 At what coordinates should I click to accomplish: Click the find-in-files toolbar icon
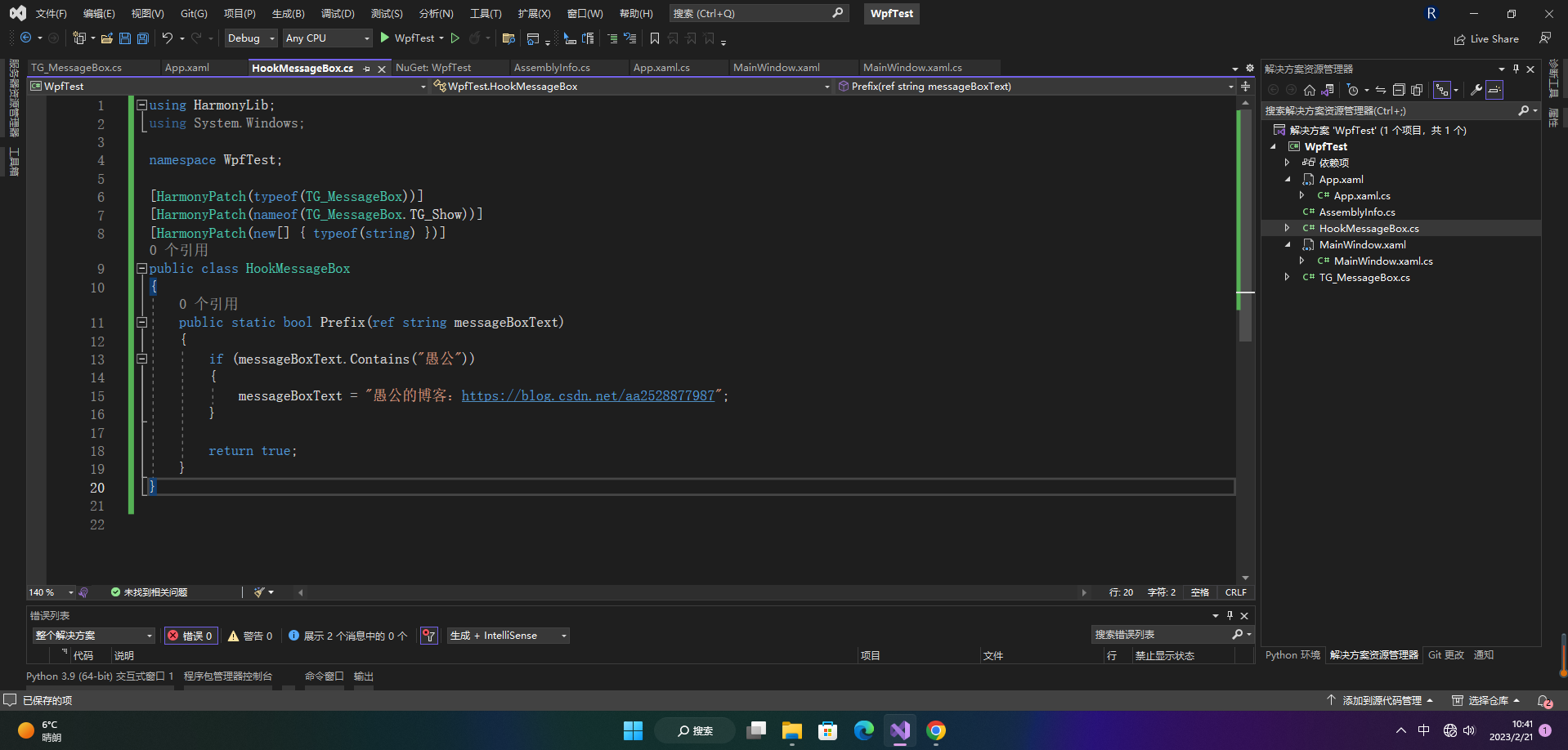pyautogui.click(x=508, y=38)
